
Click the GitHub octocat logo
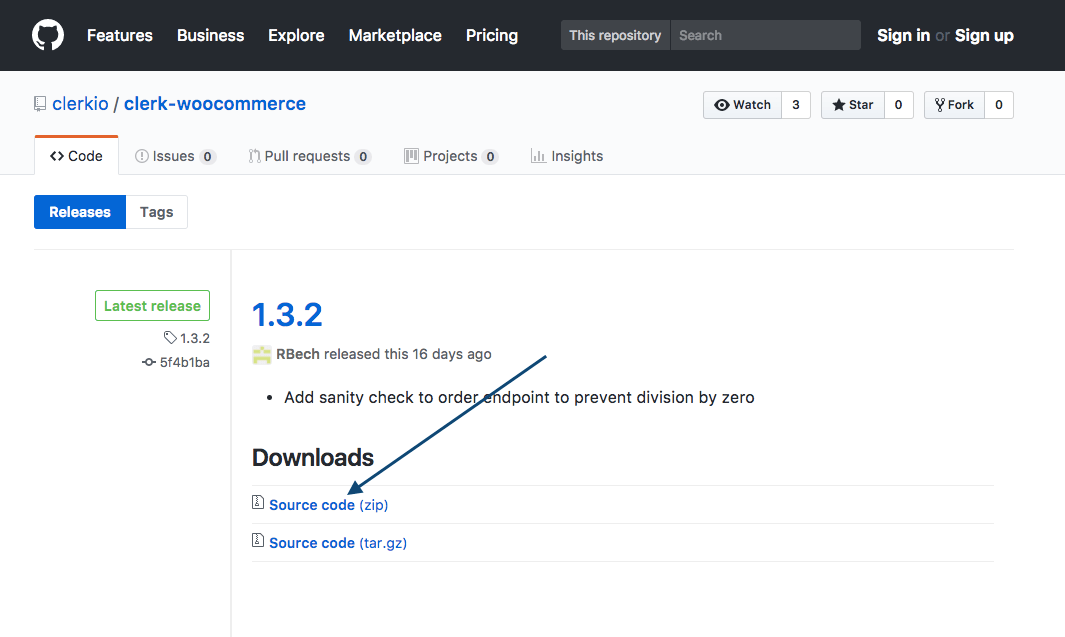click(47, 35)
